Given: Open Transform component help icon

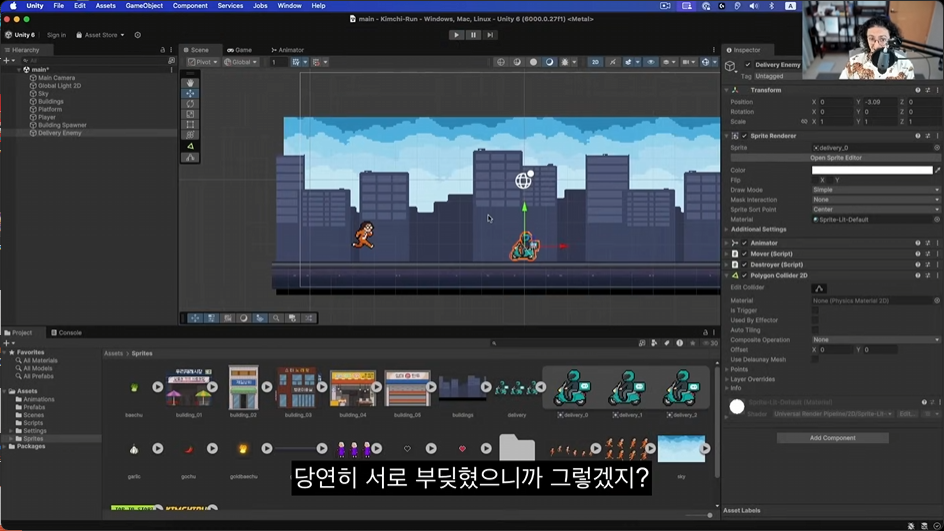Looking at the screenshot, I should (x=918, y=90).
